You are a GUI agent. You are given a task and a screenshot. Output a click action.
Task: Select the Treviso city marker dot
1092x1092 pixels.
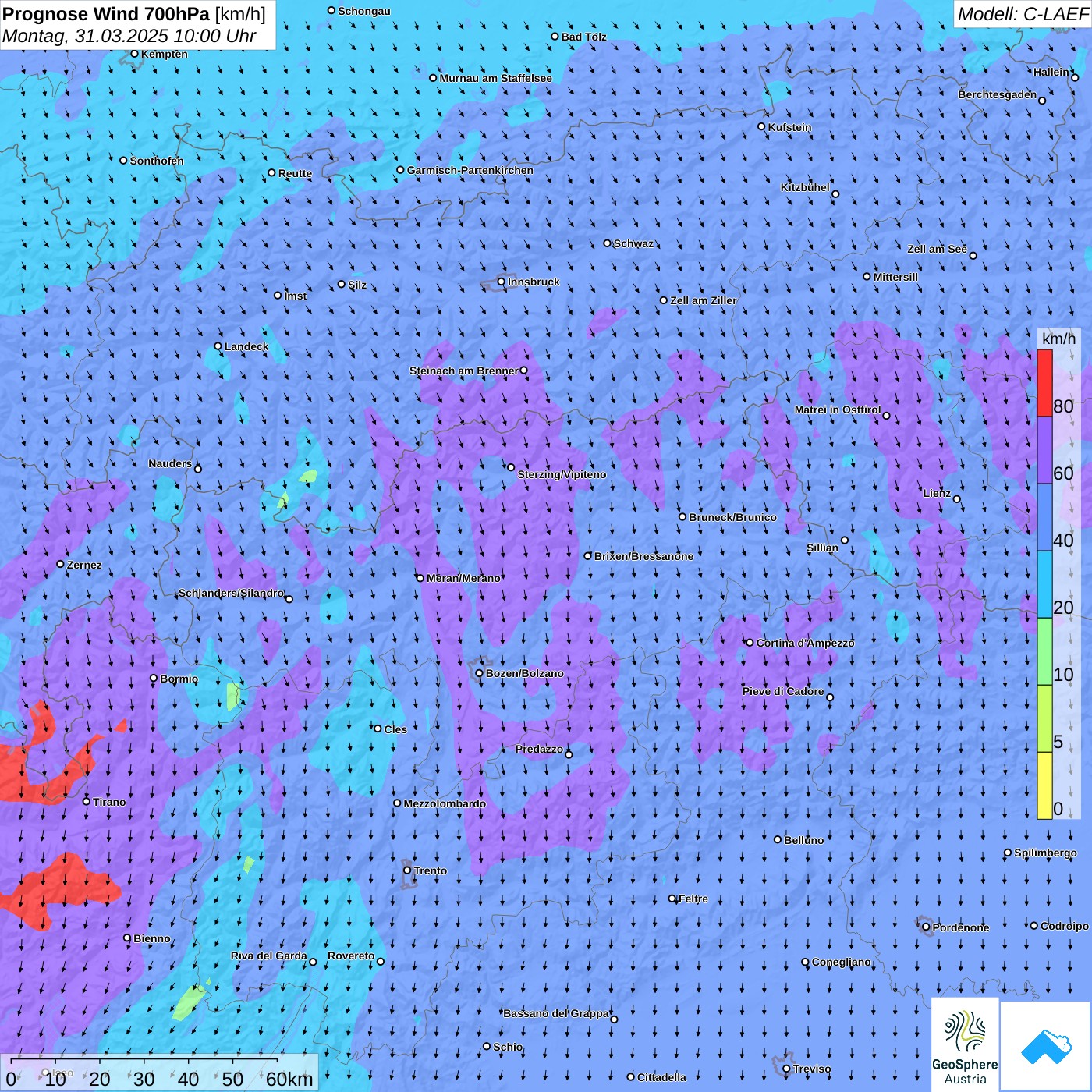coord(786,1069)
